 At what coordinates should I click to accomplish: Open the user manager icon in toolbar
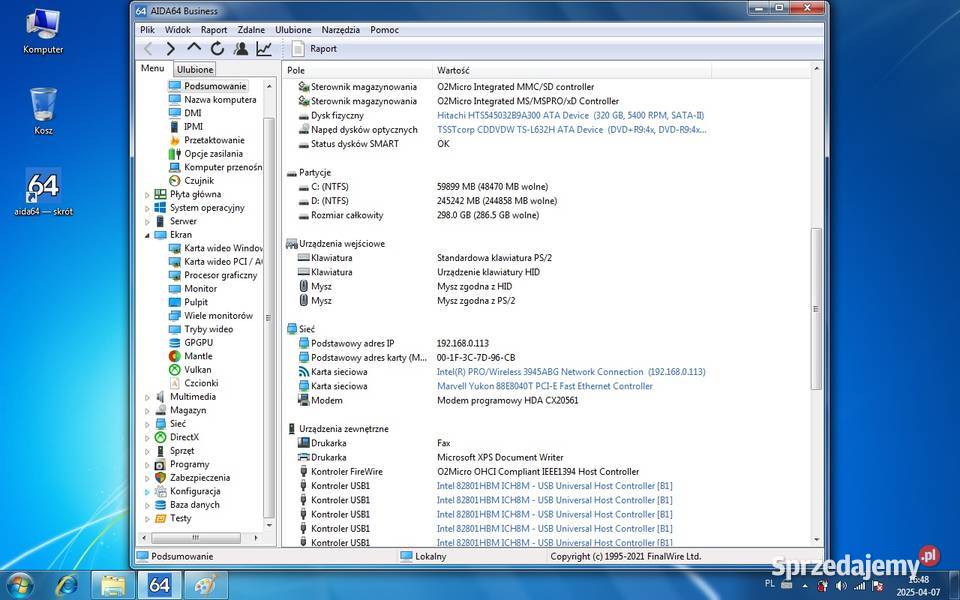click(241, 48)
